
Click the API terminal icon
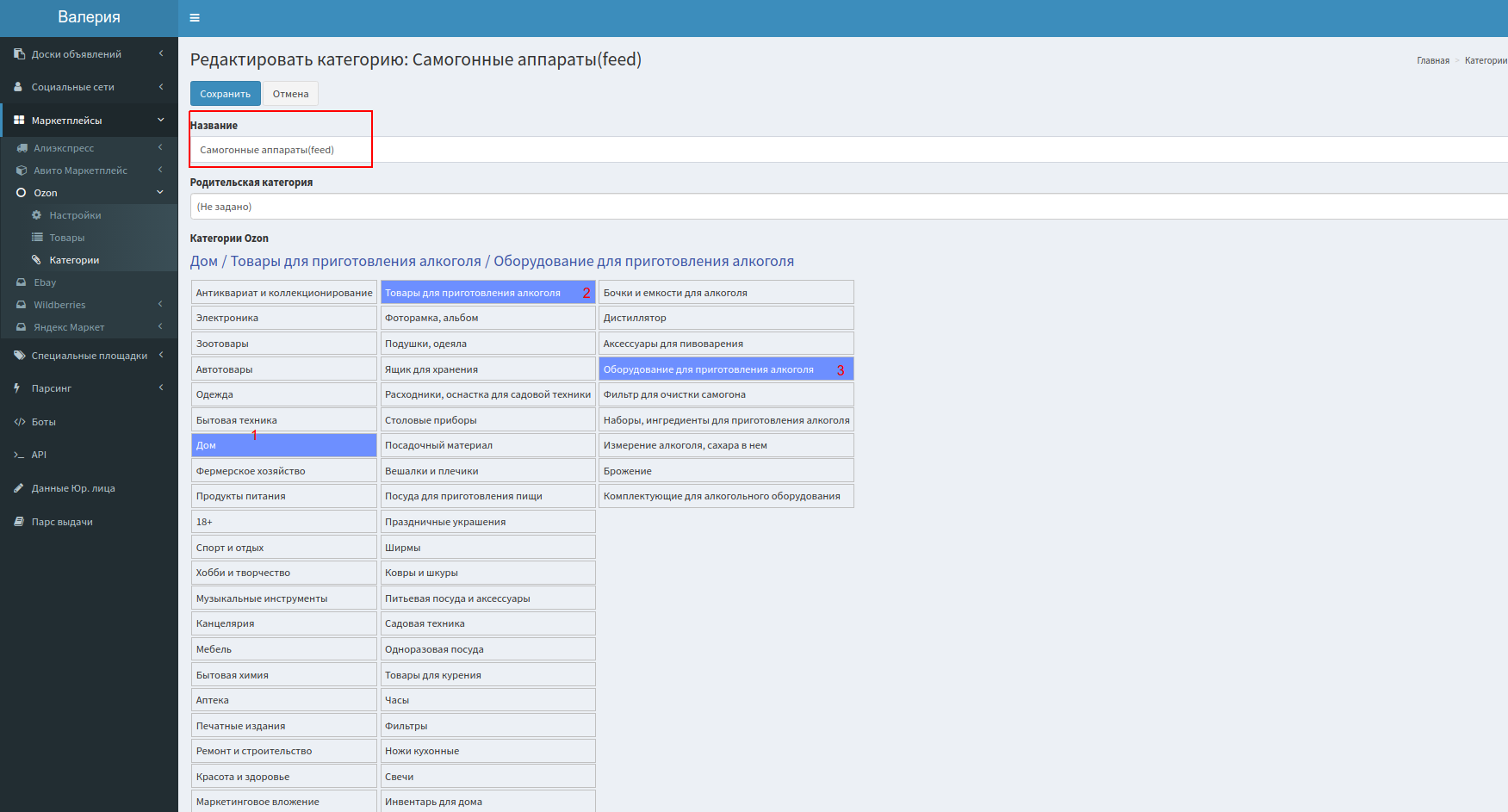[x=19, y=455]
